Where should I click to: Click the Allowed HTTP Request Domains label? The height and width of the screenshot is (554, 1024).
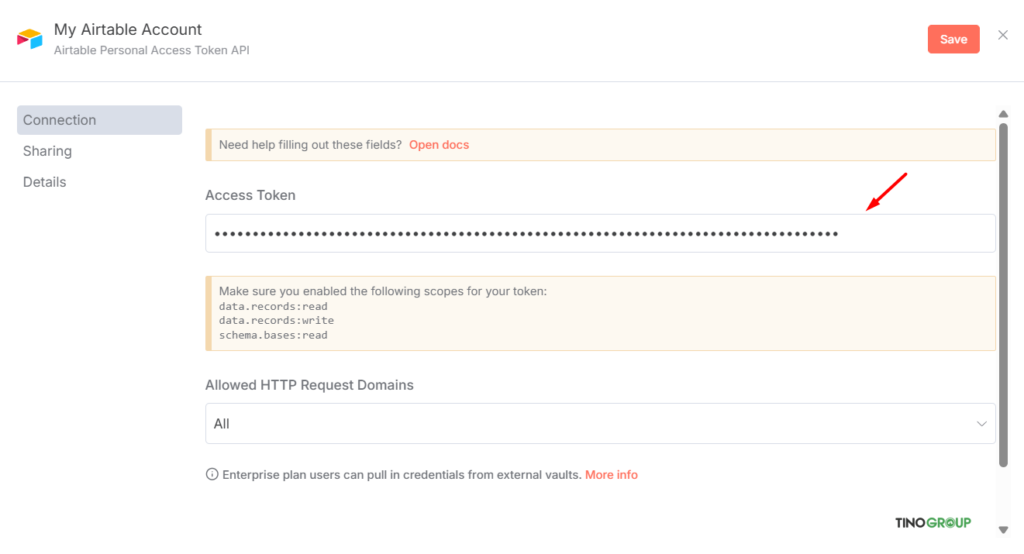point(309,385)
